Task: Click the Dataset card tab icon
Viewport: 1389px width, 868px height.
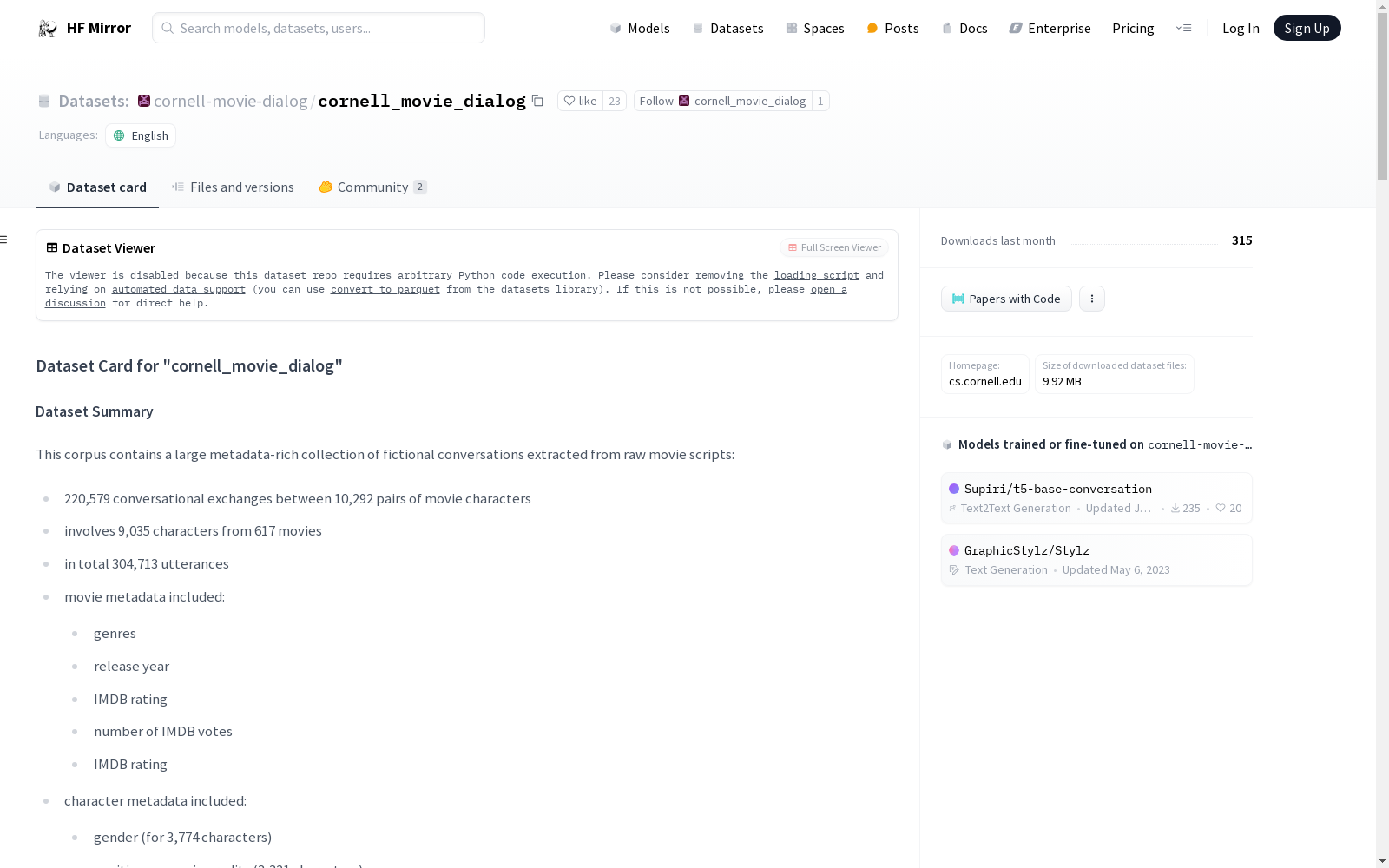Action: 55,187
